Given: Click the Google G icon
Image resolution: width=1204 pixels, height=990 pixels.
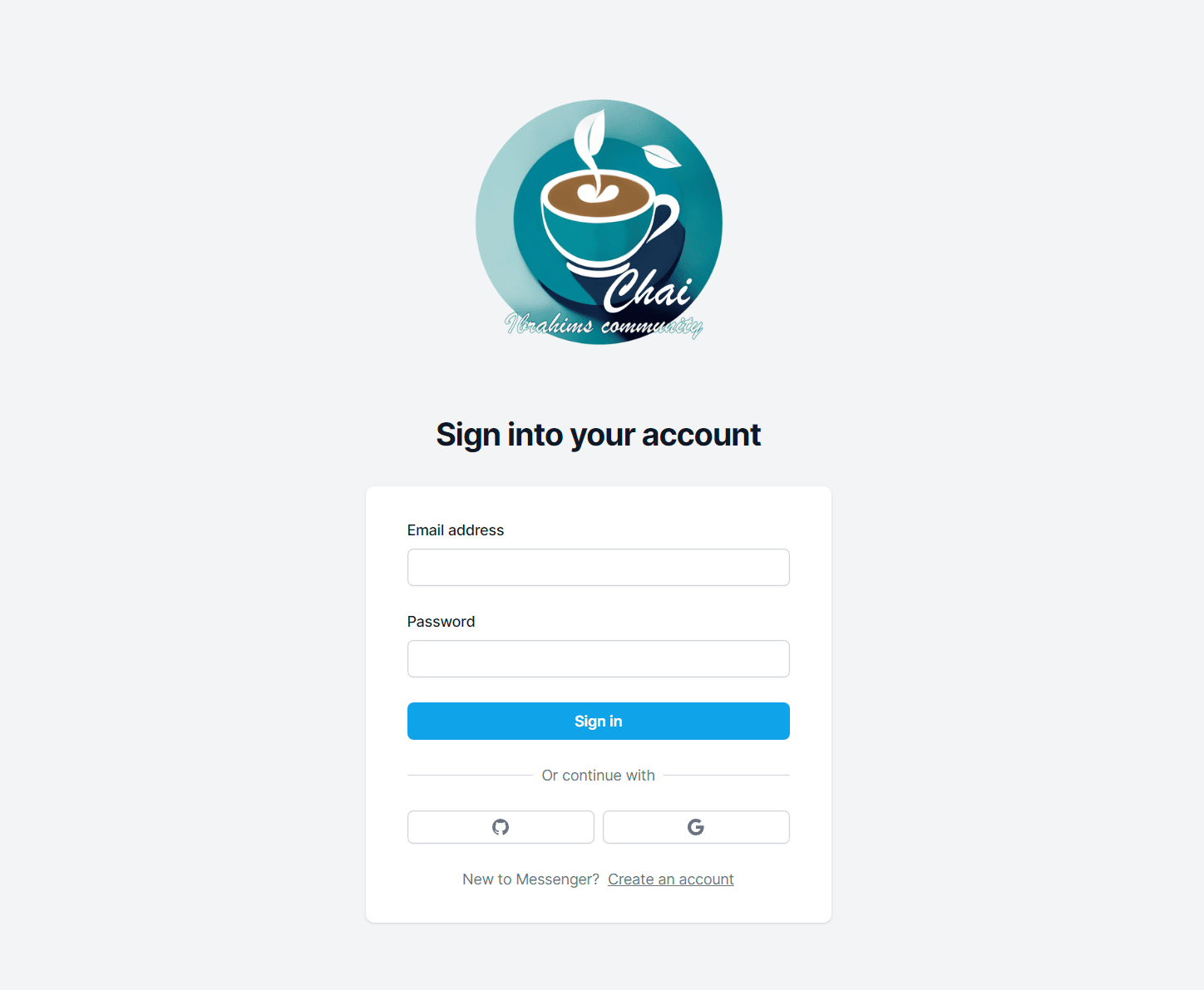Looking at the screenshot, I should (x=696, y=827).
